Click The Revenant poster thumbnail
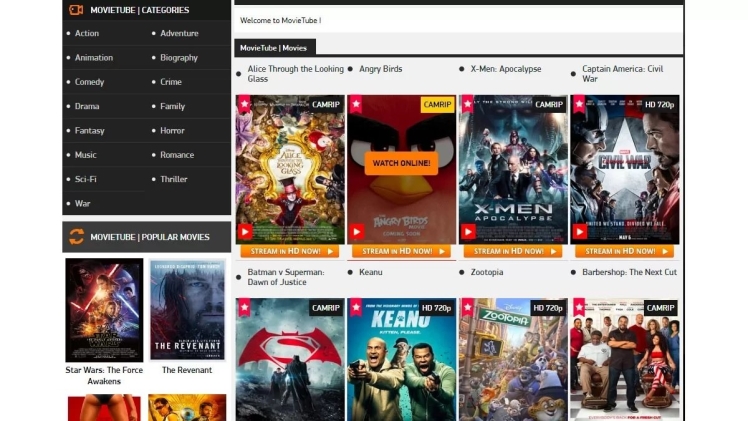The image size is (748, 421). click(187, 310)
